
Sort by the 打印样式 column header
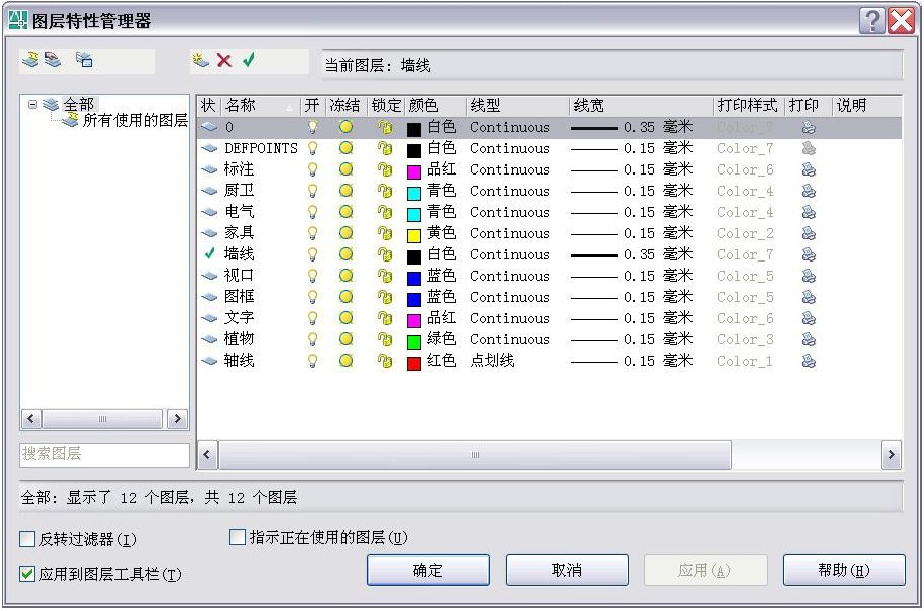coord(748,106)
